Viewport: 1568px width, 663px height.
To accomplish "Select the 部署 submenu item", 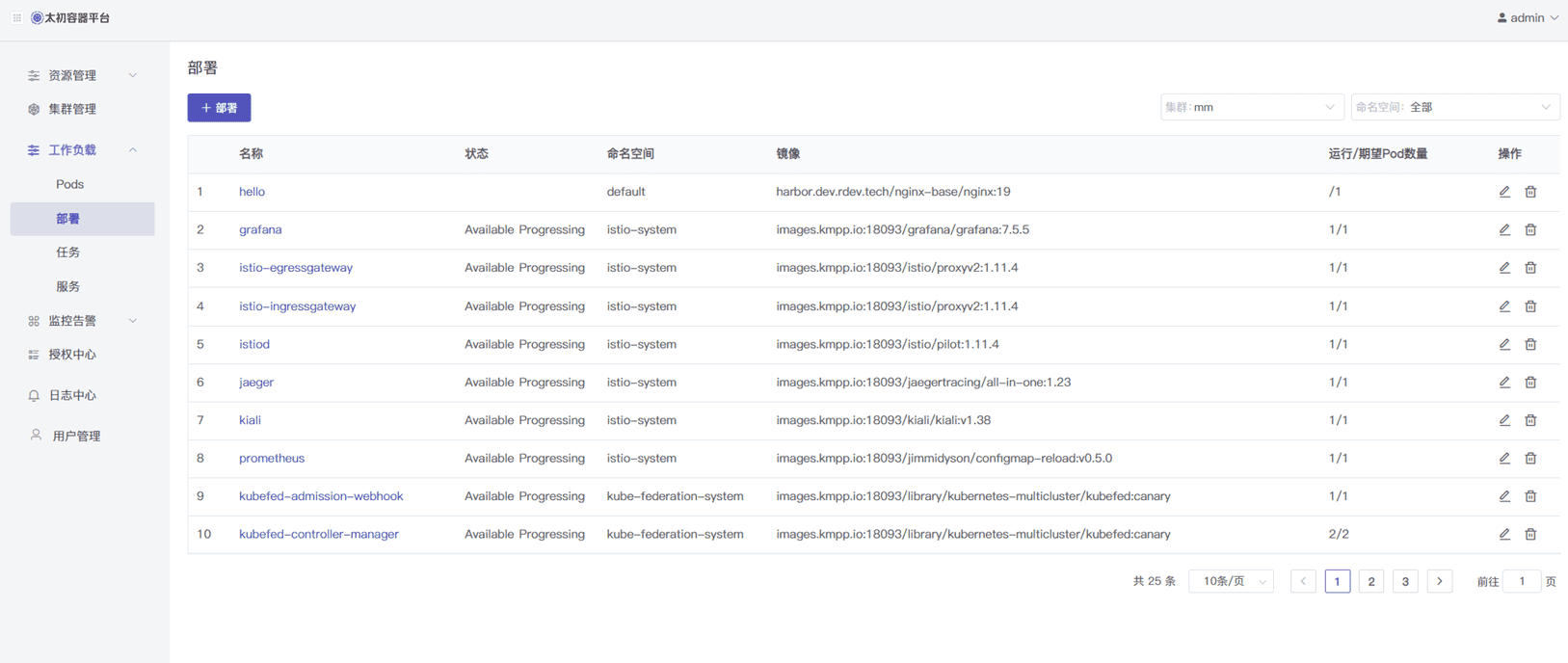I will pyautogui.click(x=82, y=219).
